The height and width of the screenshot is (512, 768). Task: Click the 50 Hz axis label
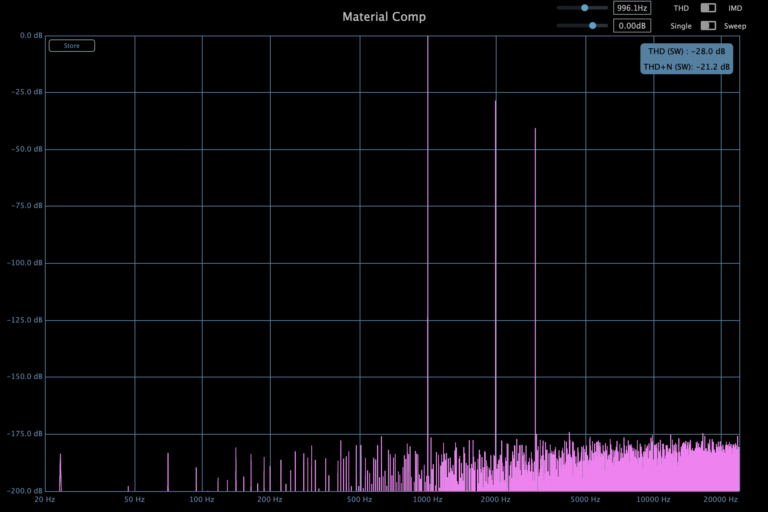(134, 499)
